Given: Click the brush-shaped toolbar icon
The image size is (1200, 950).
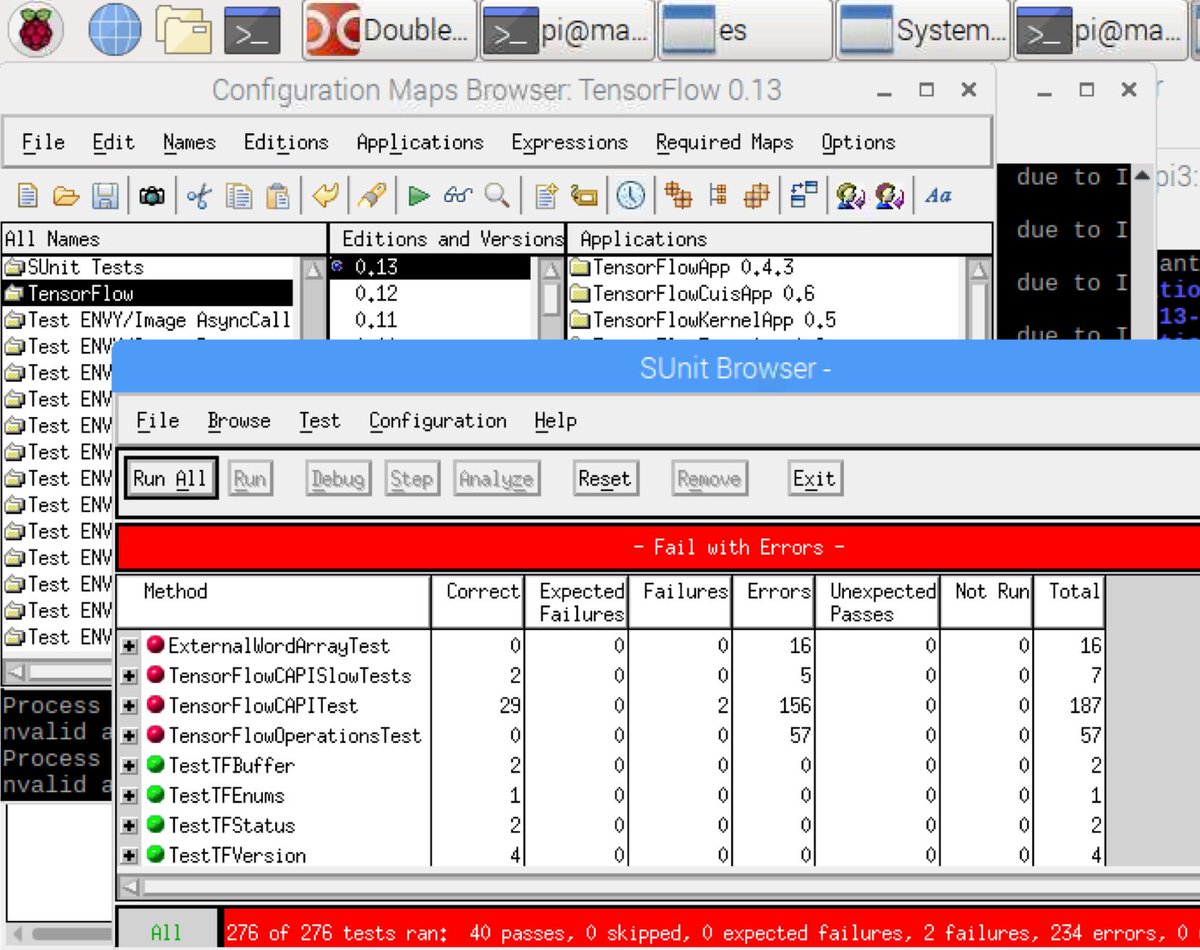Looking at the screenshot, I should 372,196.
